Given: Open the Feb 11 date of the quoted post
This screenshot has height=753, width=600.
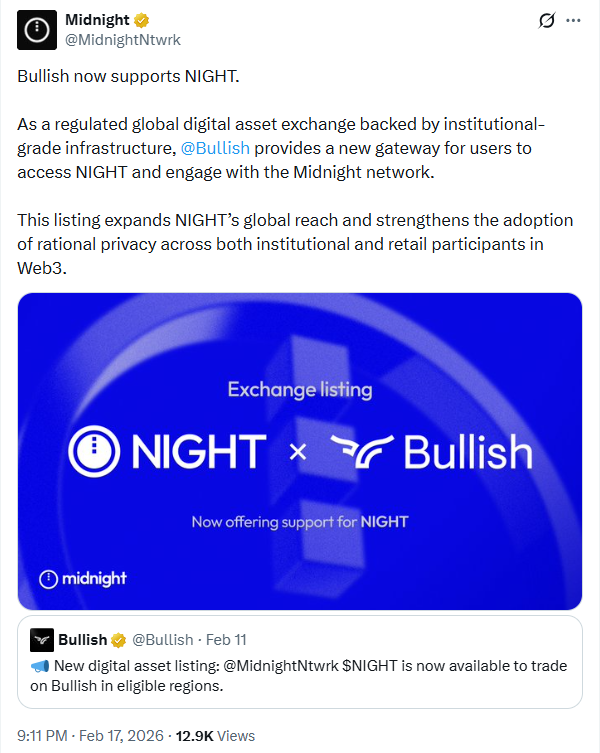Looking at the screenshot, I should [226, 639].
